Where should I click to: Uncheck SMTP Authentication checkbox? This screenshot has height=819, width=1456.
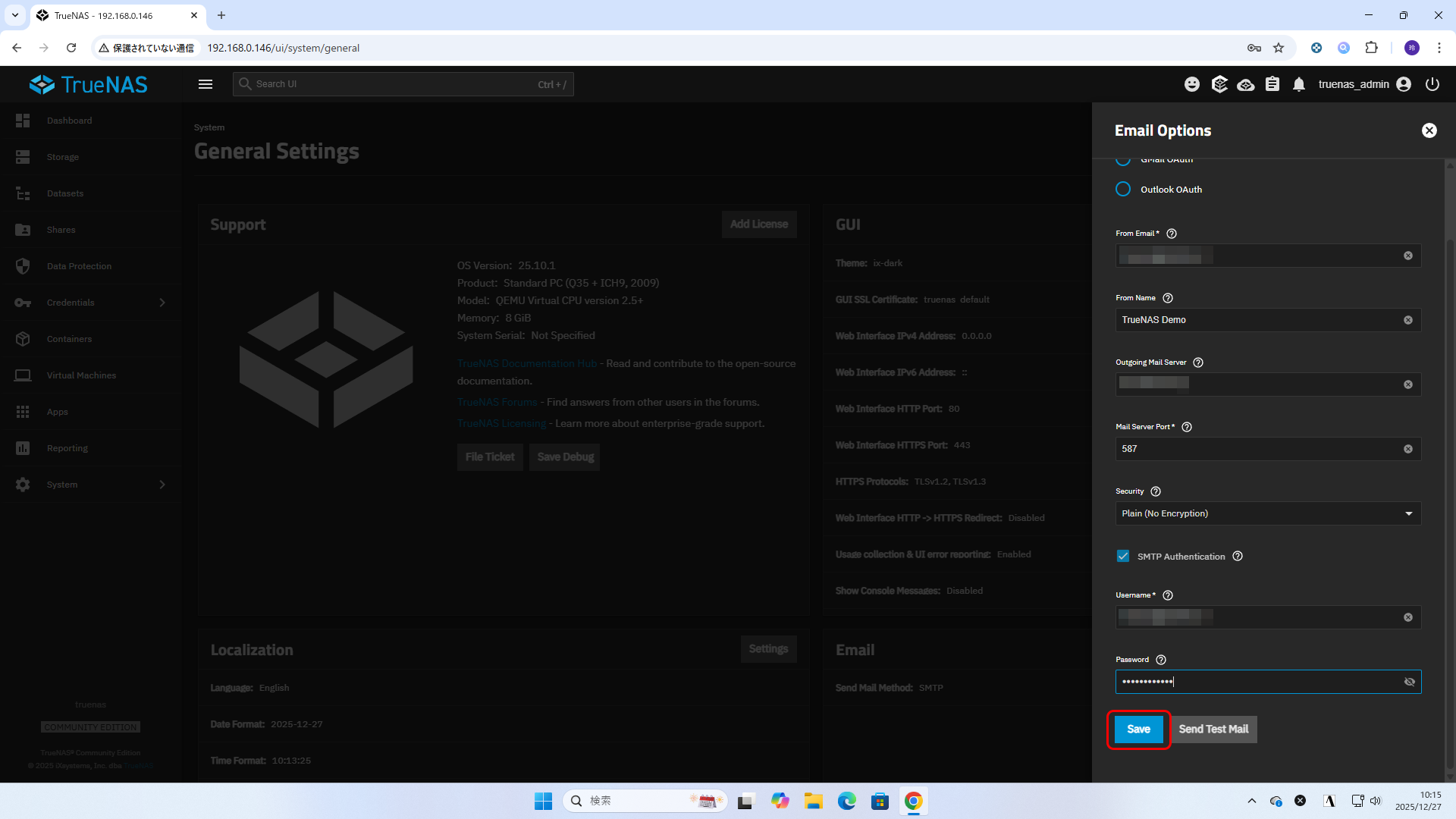point(1123,556)
